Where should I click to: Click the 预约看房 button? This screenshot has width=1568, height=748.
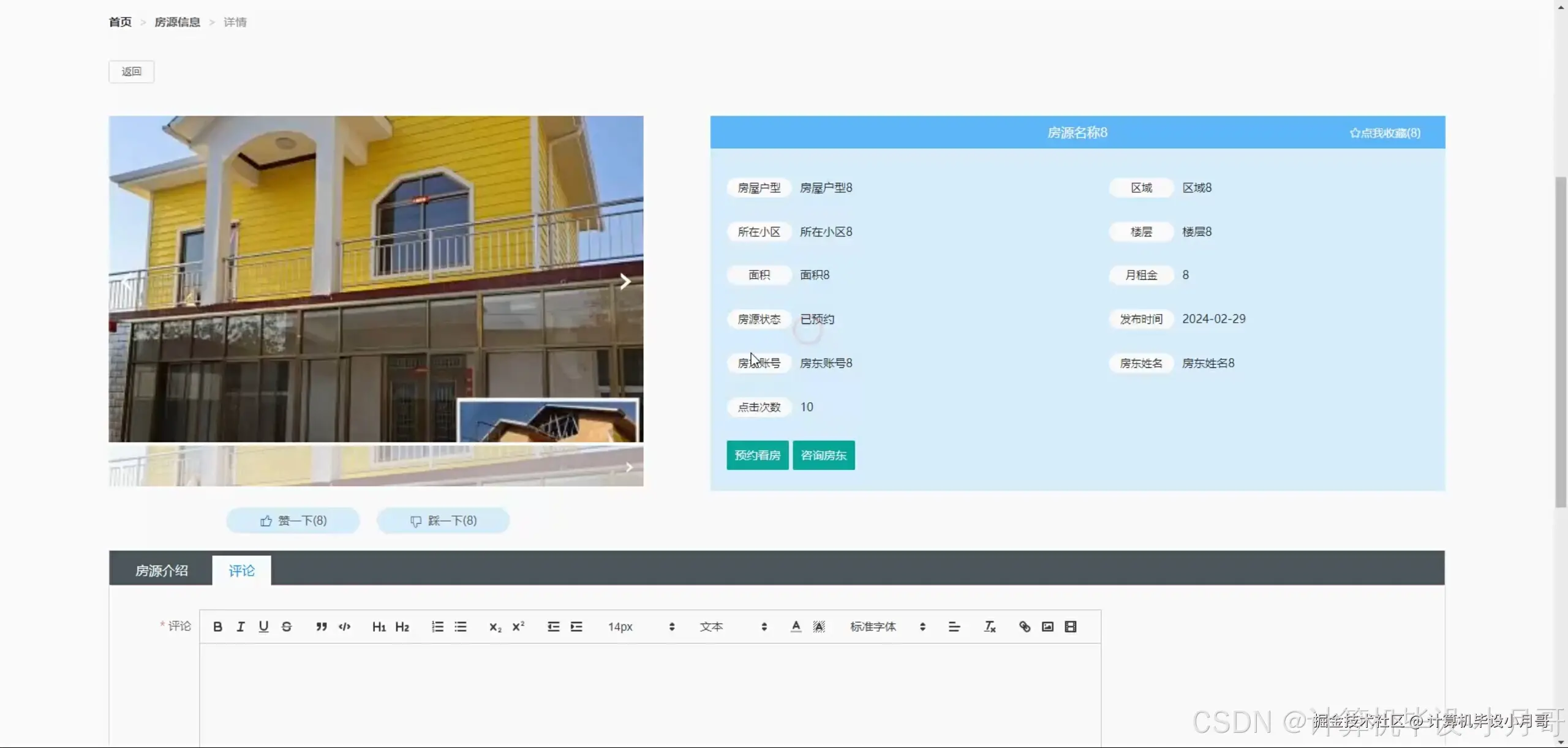coord(757,455)
